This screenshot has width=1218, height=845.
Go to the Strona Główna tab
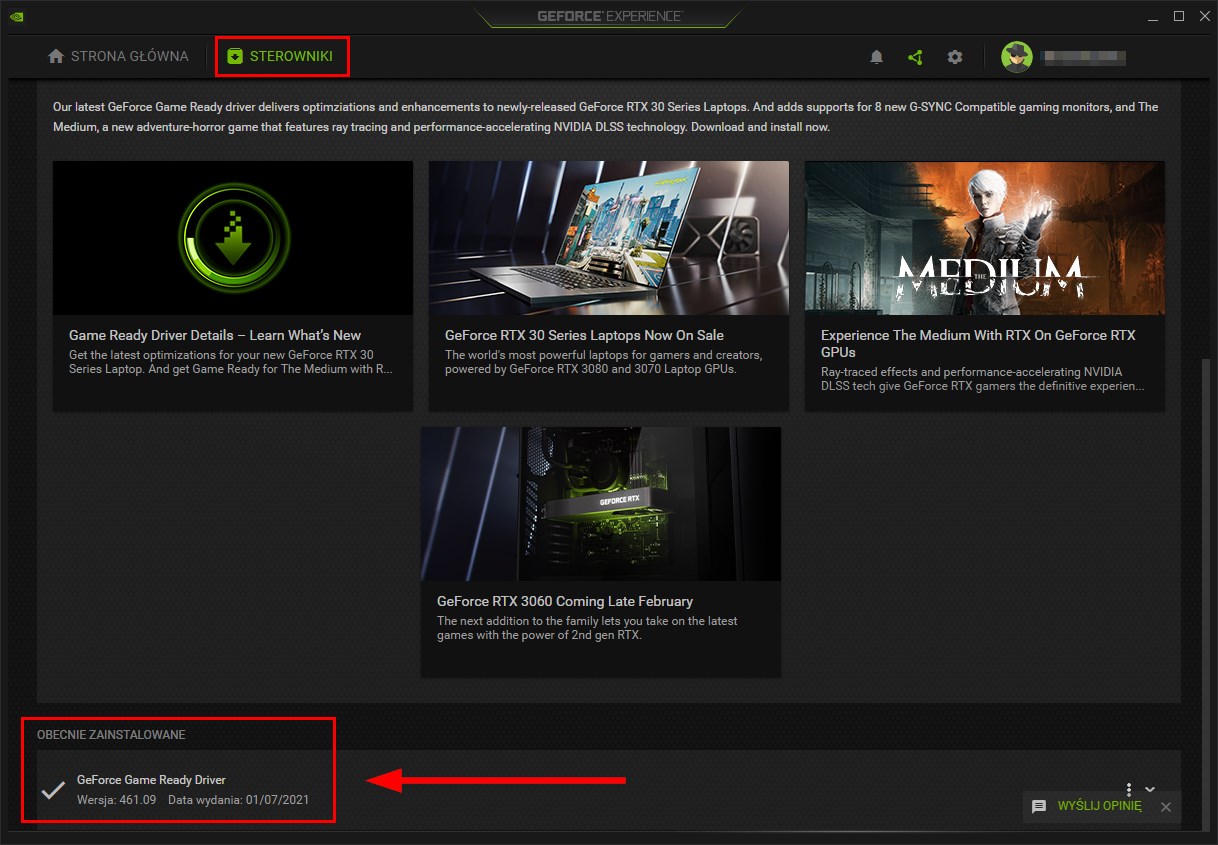[118, 56]
